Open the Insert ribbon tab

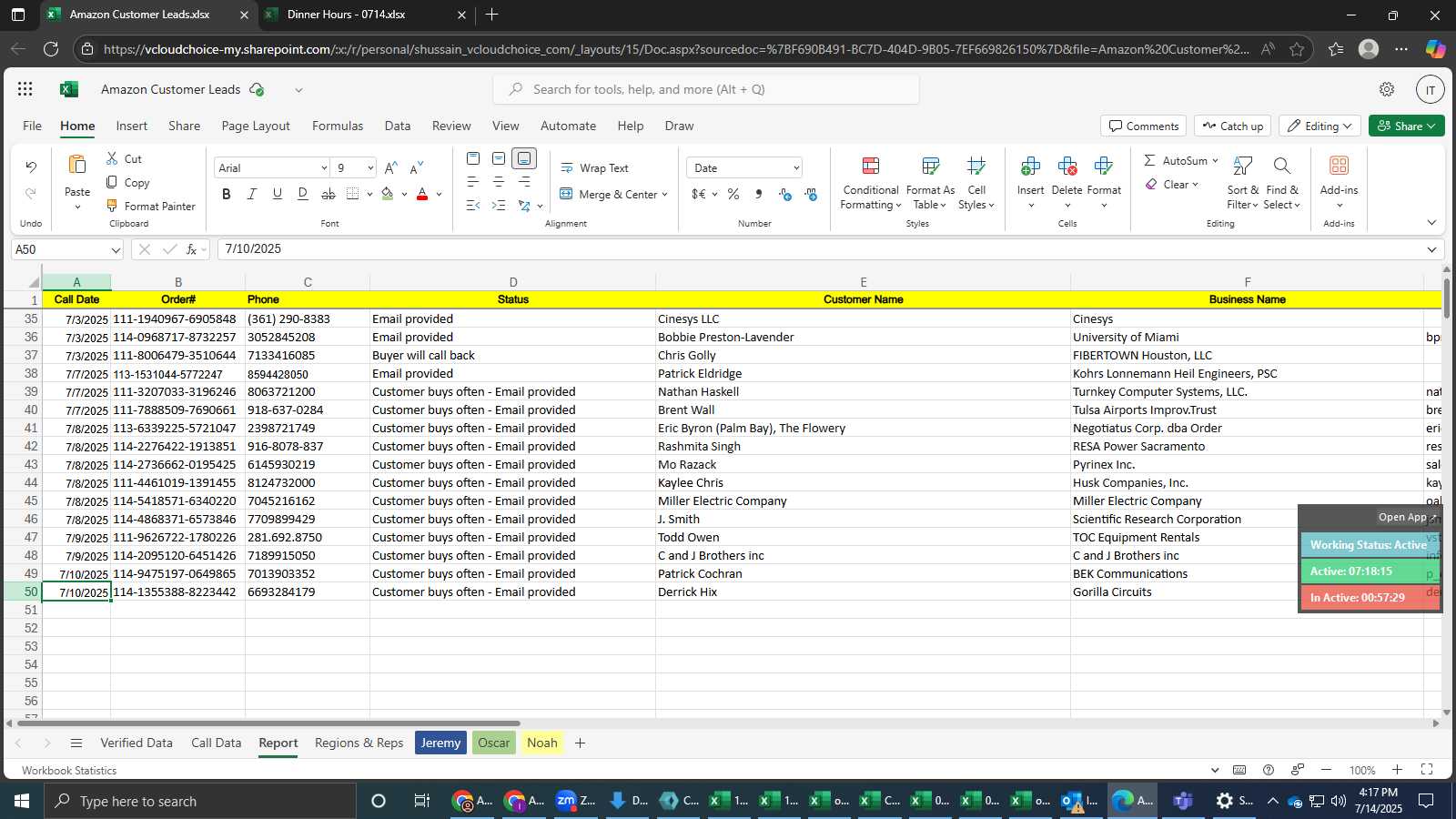click(132, 126)
